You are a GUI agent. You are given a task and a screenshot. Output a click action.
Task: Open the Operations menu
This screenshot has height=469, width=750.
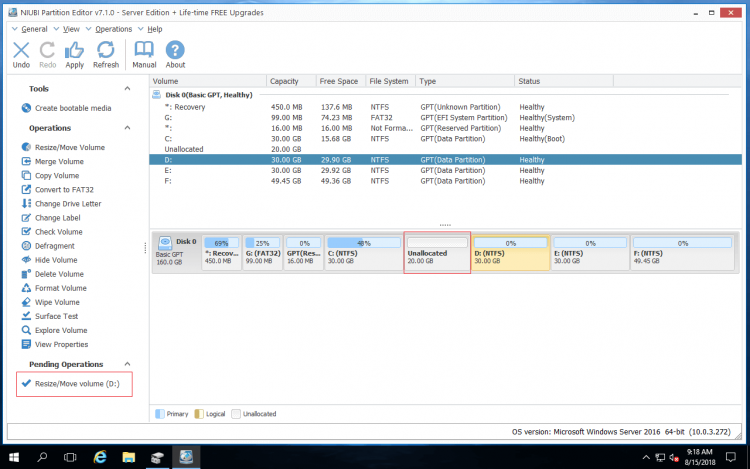(113, 29)
